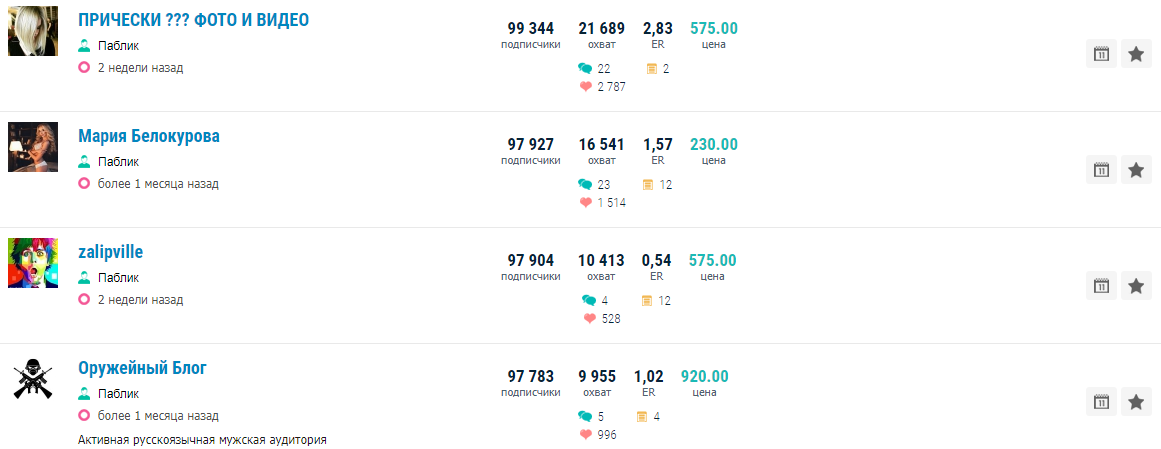1161x449 pixels.
Task: Click comments icon showing 23 for Мария Белокурова
Action: coord(585,184)
